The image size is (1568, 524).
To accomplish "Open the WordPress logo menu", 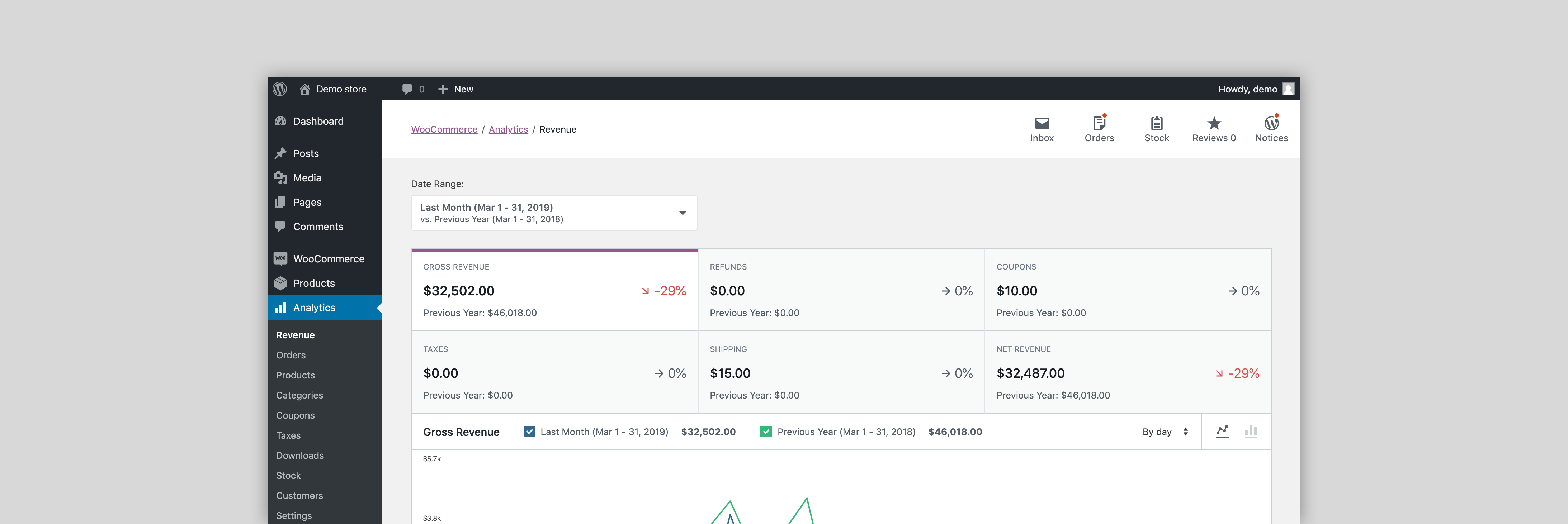I will [280, 89].
